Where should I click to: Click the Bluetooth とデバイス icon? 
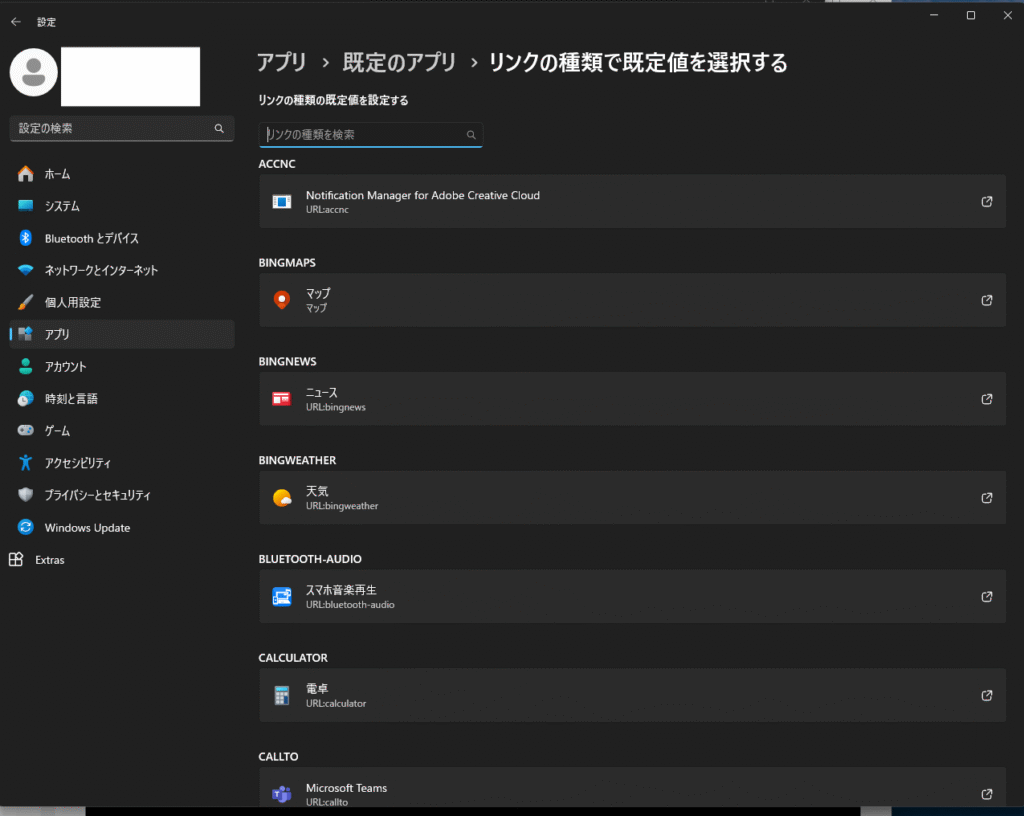pos(25,238)
